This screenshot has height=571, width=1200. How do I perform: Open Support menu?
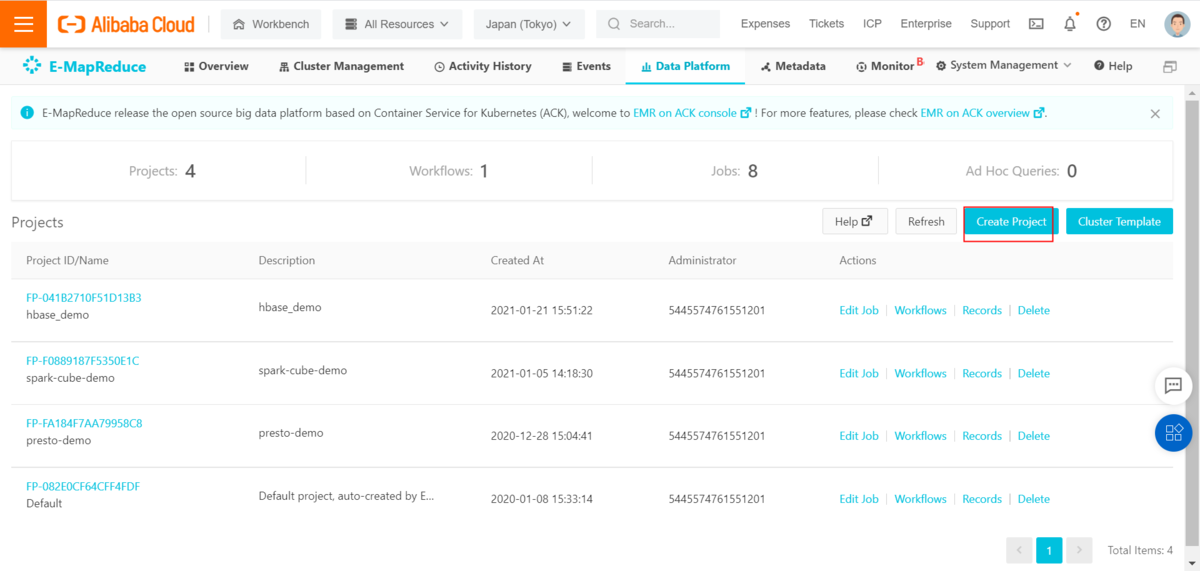990,24
